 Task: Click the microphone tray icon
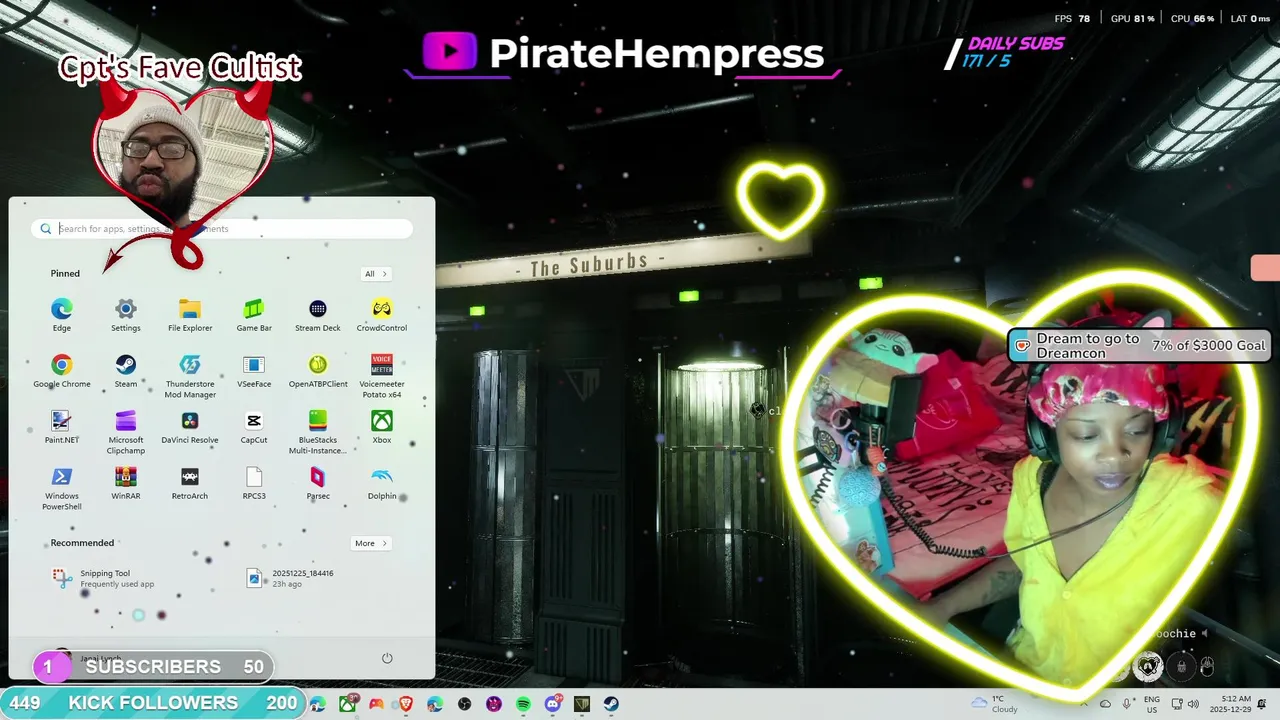point(1127,704)
